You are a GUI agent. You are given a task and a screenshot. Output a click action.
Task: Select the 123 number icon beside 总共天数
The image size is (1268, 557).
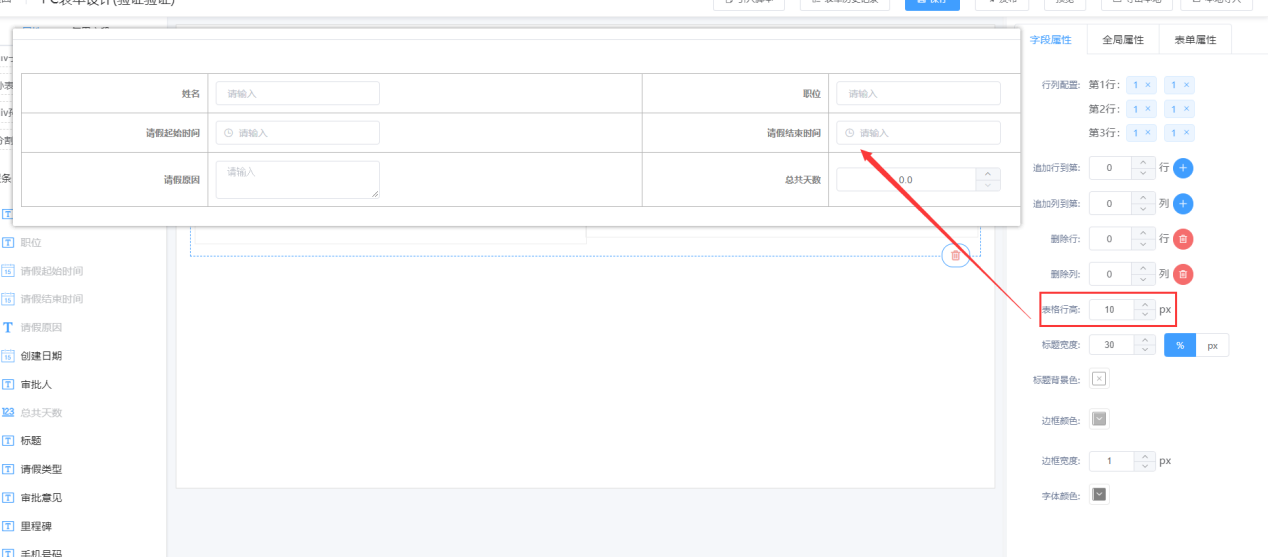(x=8, y=412)
